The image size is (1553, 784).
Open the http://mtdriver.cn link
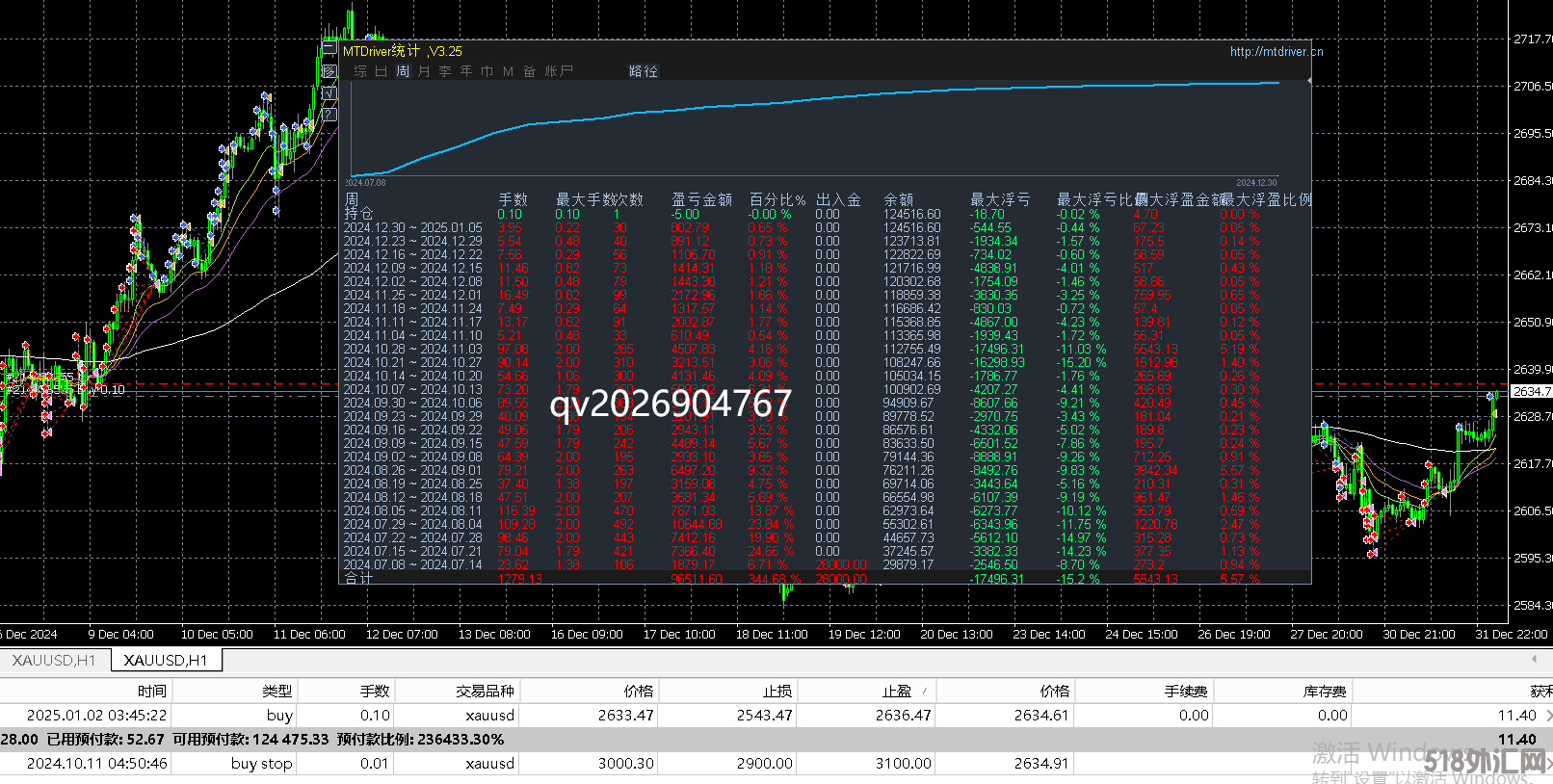pos(1277,52)
